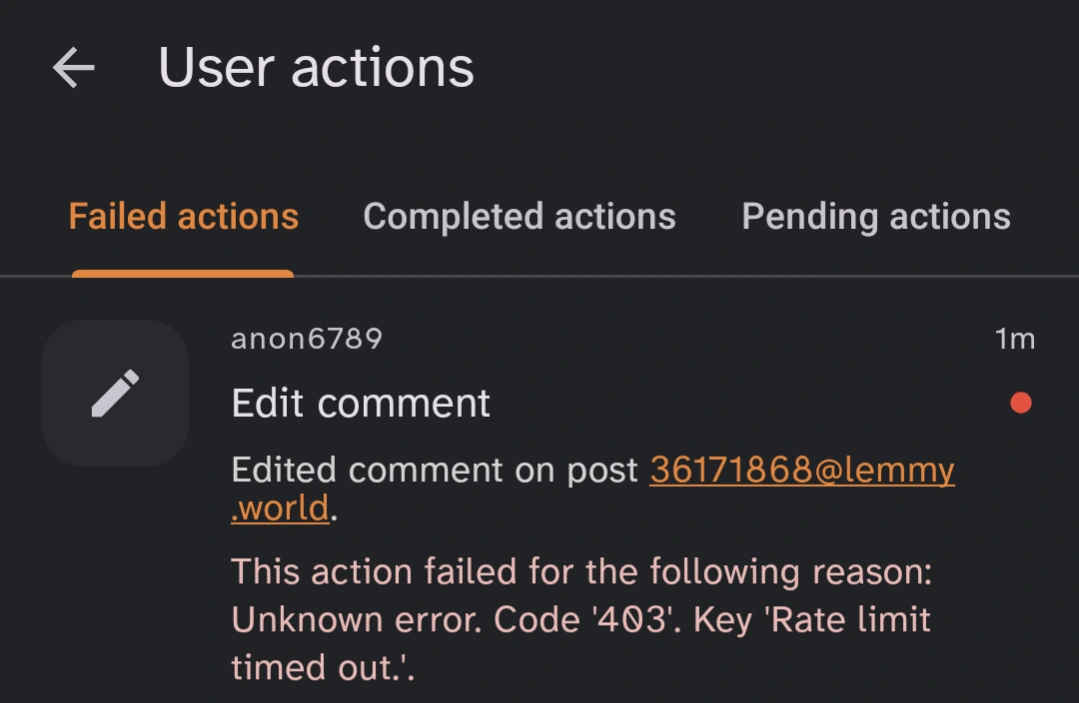Click the orange underline below Failed actions
Viewport: 1079px width, 703px height.
coord(183,273)
